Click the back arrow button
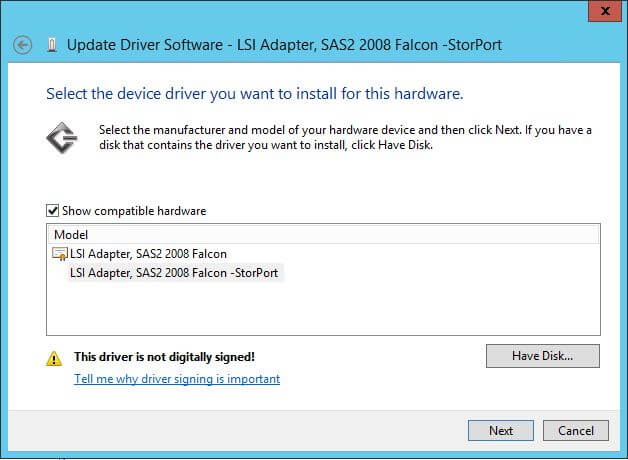 point(24,45)
